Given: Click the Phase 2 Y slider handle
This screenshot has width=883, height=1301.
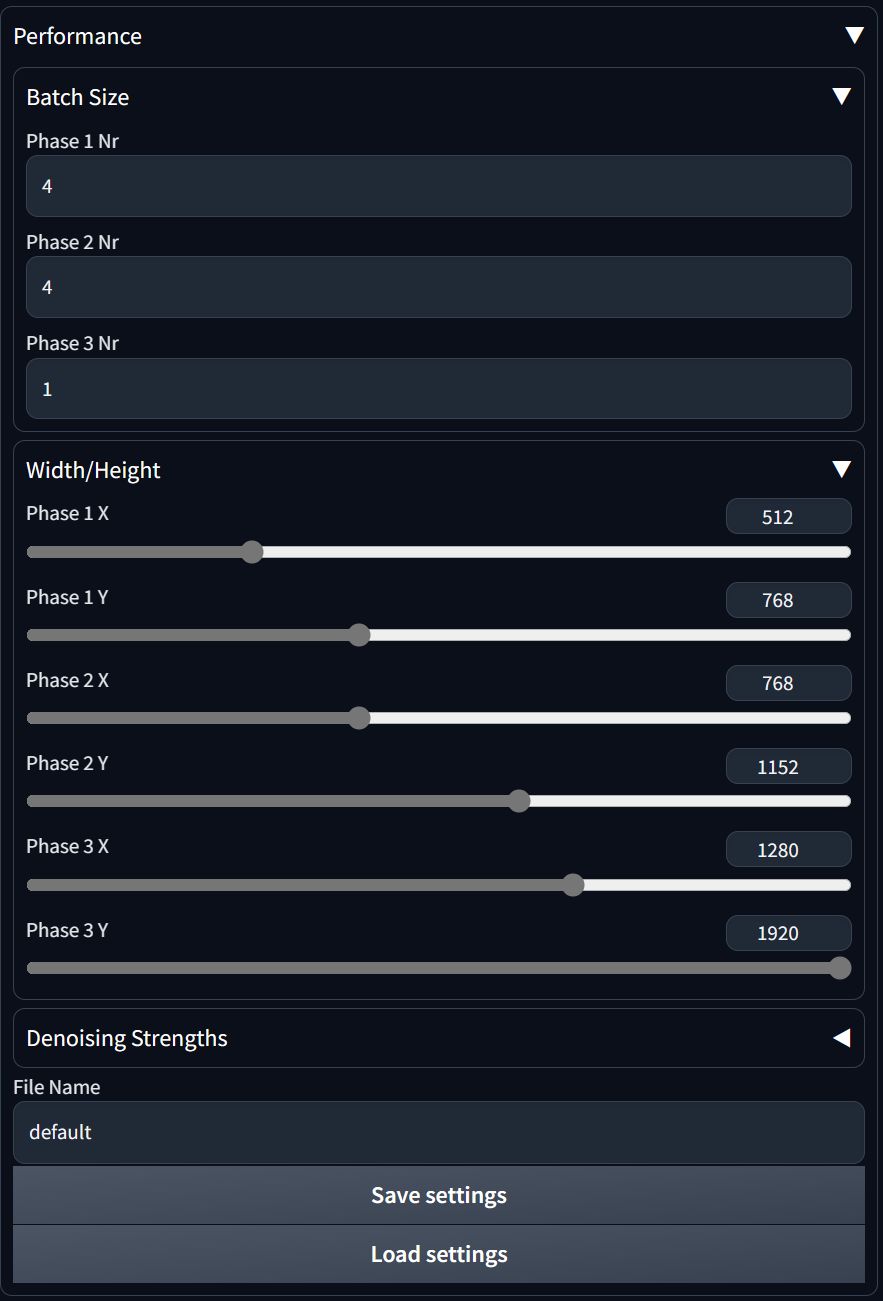Looking at the screenshot, I should pyautogui.click(x=519, y=801).
